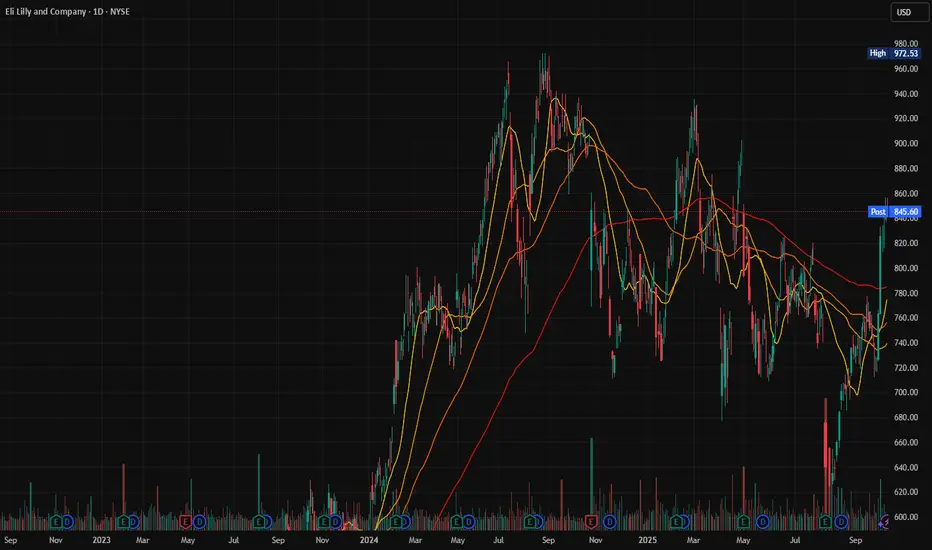
Task: Open the November 2022 dividend marker
Action: [x=67, y=522]
